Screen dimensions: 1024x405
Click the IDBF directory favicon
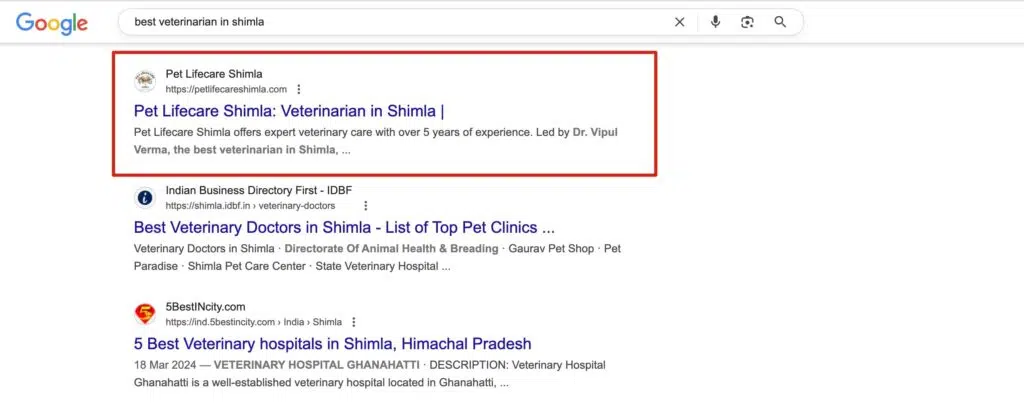tap(145, 198)
